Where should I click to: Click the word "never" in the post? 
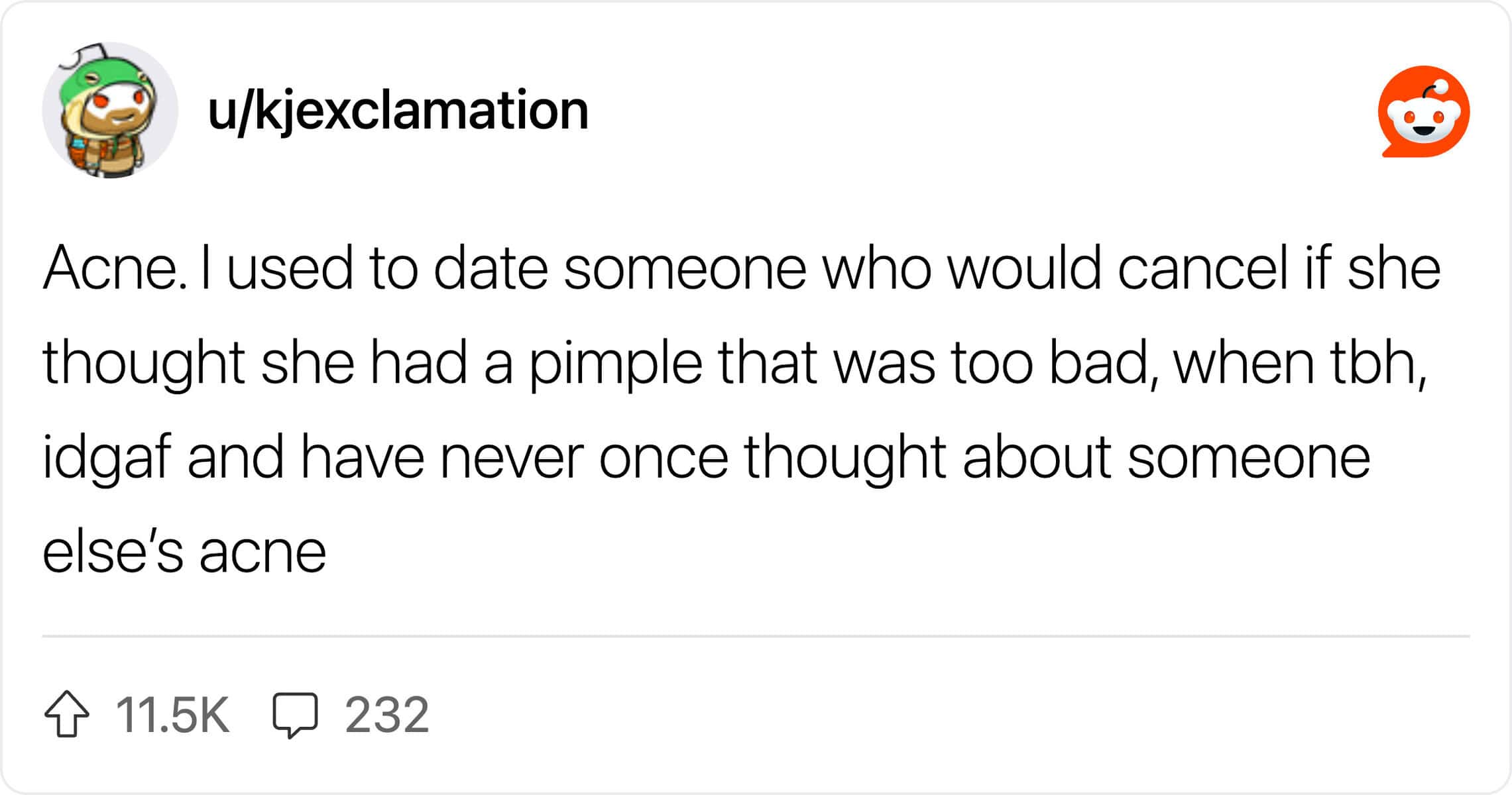pyautogui.click(x=511, y=458)
